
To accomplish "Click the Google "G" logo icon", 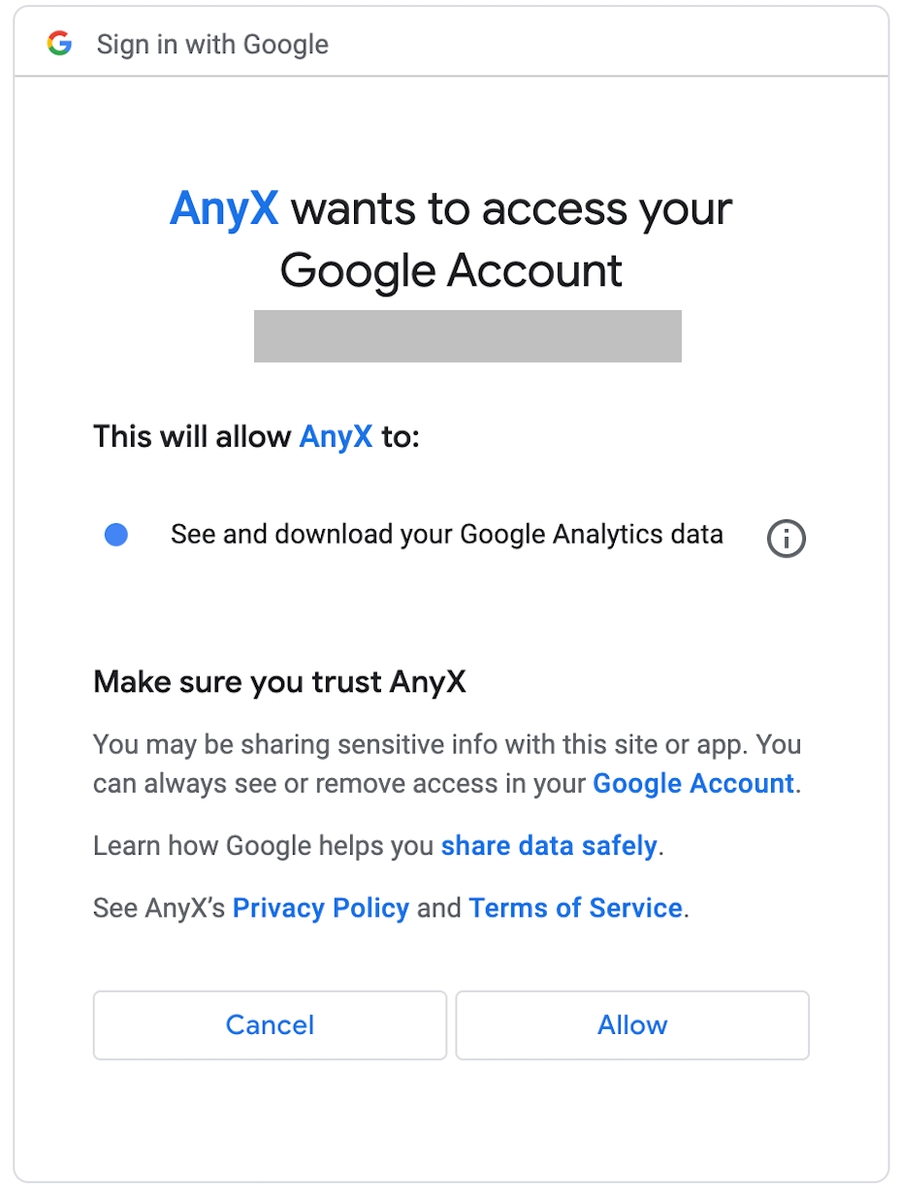I will 60,44.
